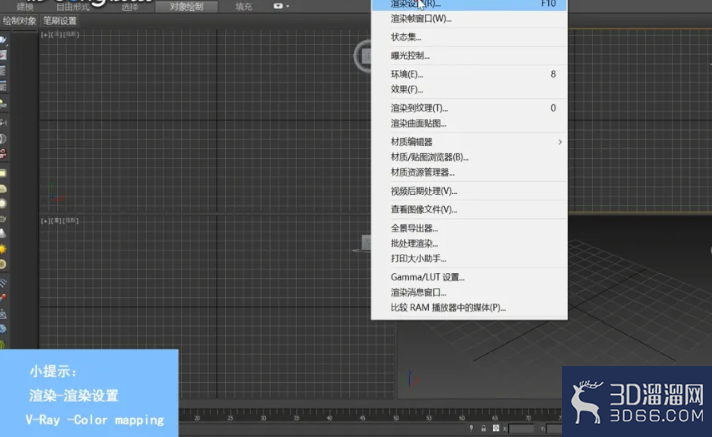This screenshot has width=712, height=437.
Task: Jump to frame 60 on the timeline
Action: [462, 417]
